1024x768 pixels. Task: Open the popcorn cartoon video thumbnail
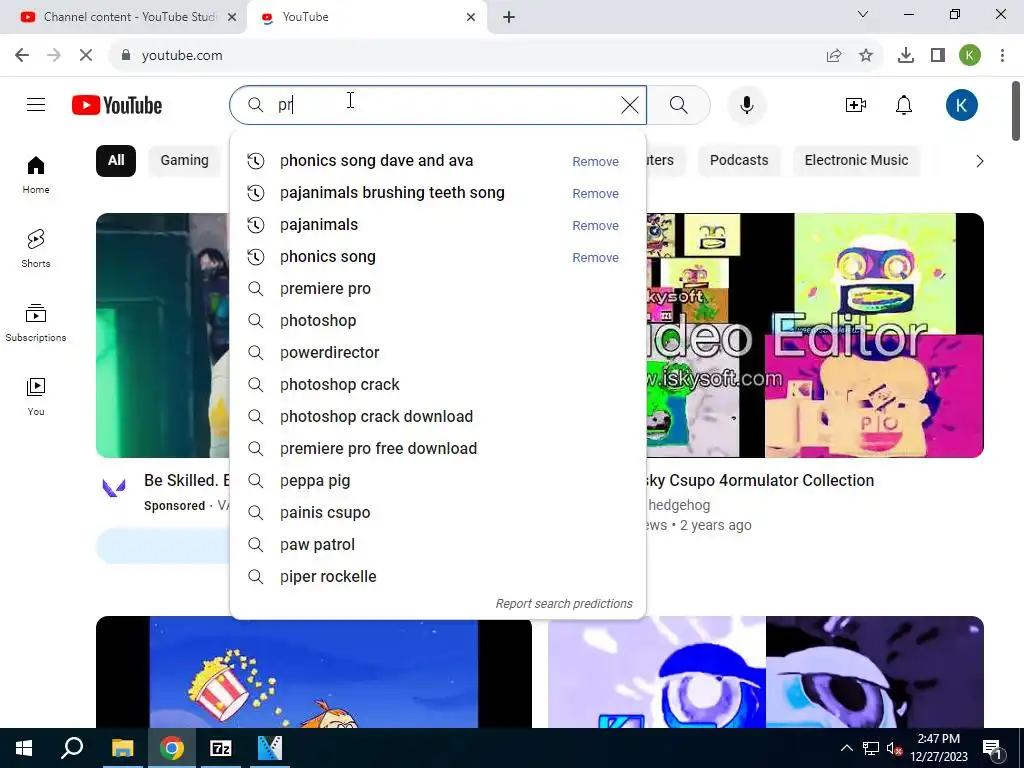[313, 672]
